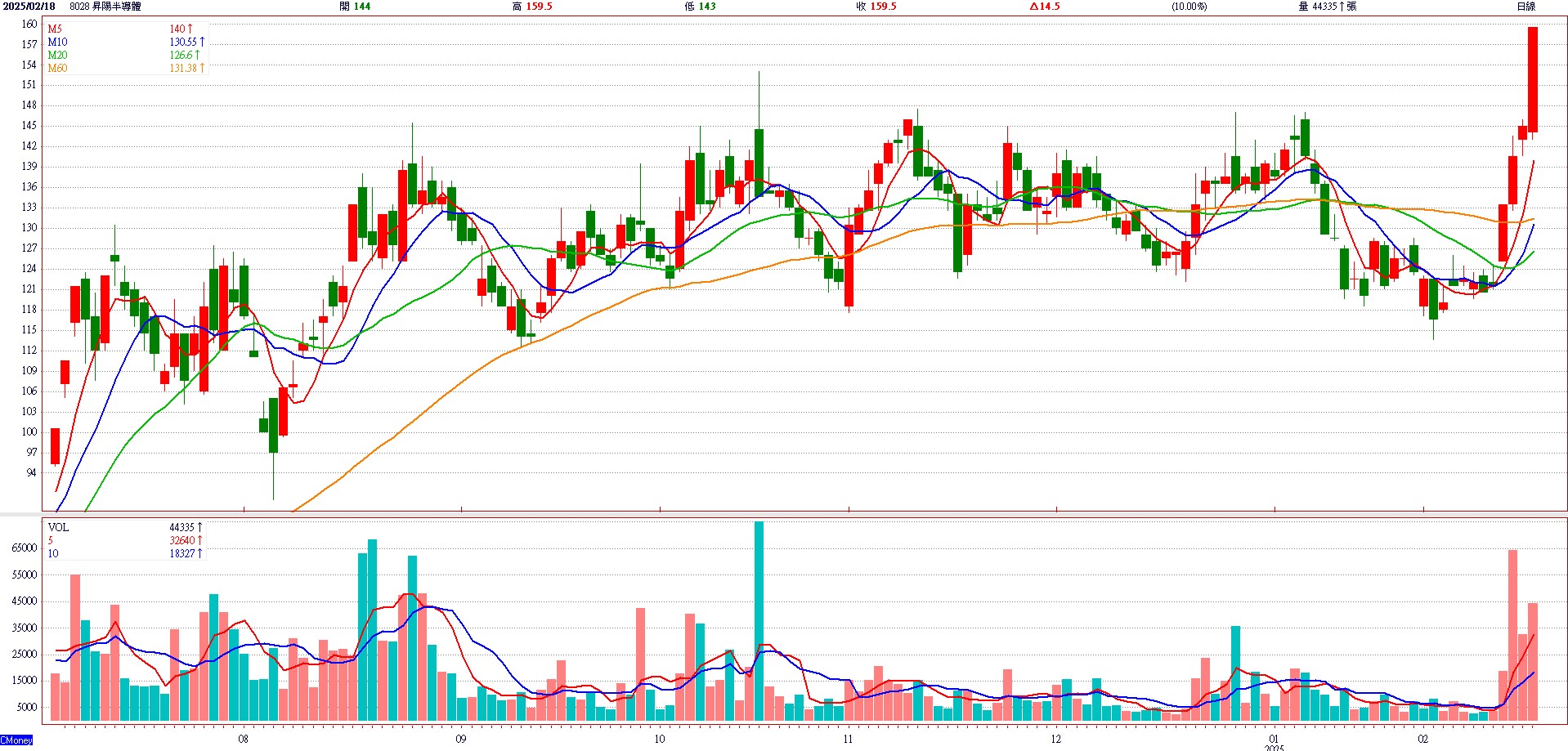Click the 94 price axis label
Screen dimensions: 1568x751
click(x=32, y=472)
